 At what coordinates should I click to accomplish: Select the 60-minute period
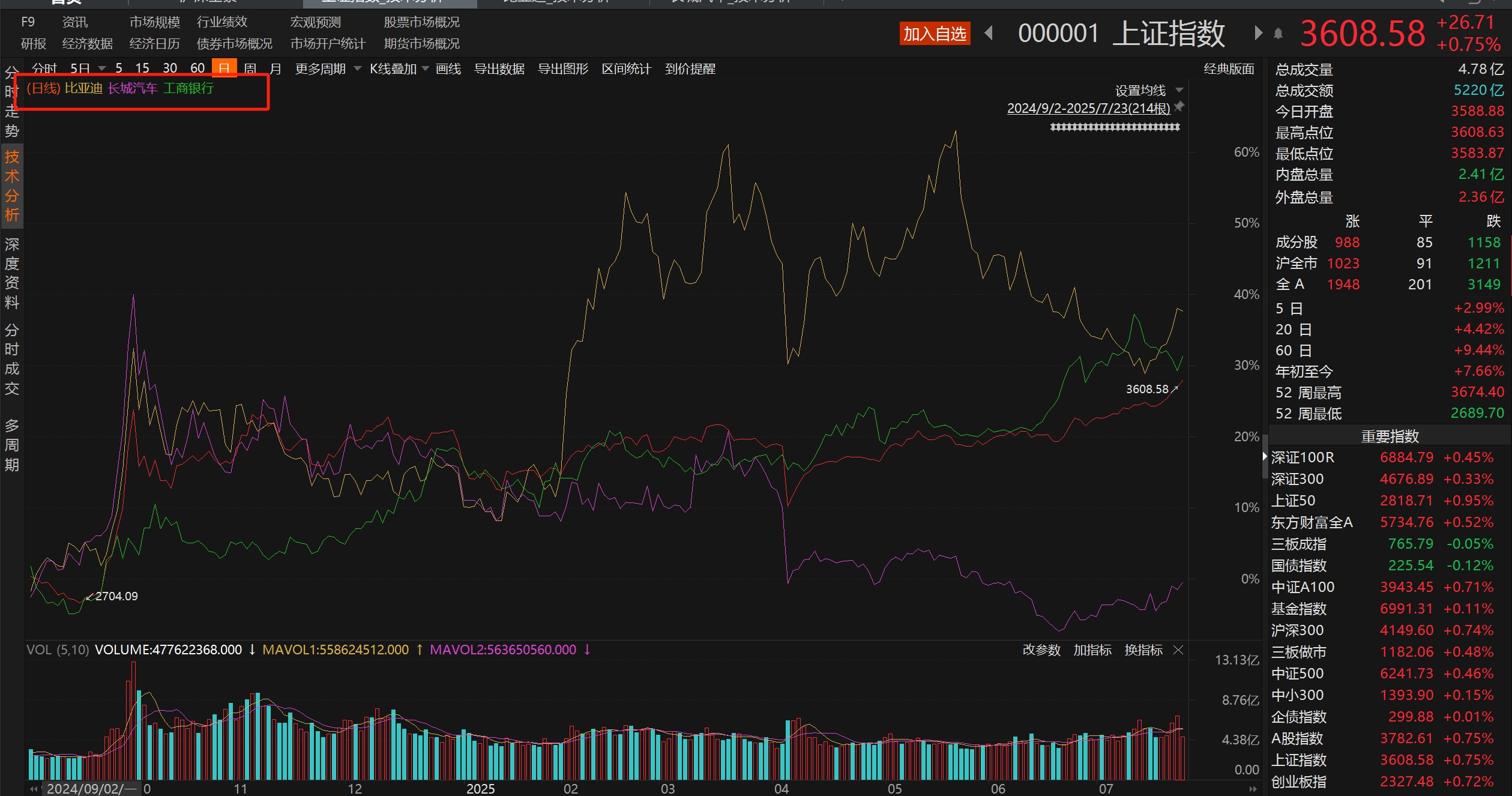coord(197,68)
